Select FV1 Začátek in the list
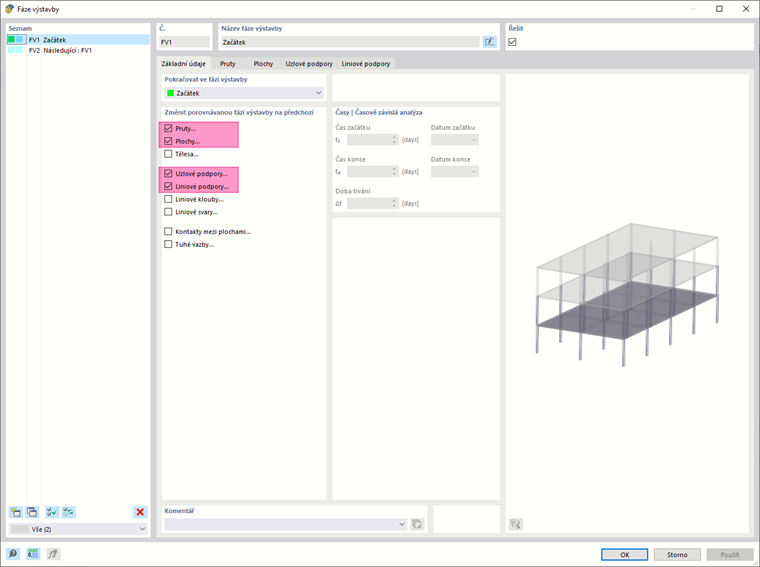Image resolution: width=760 pixels, height=567 pixels. tap(79, 40)
